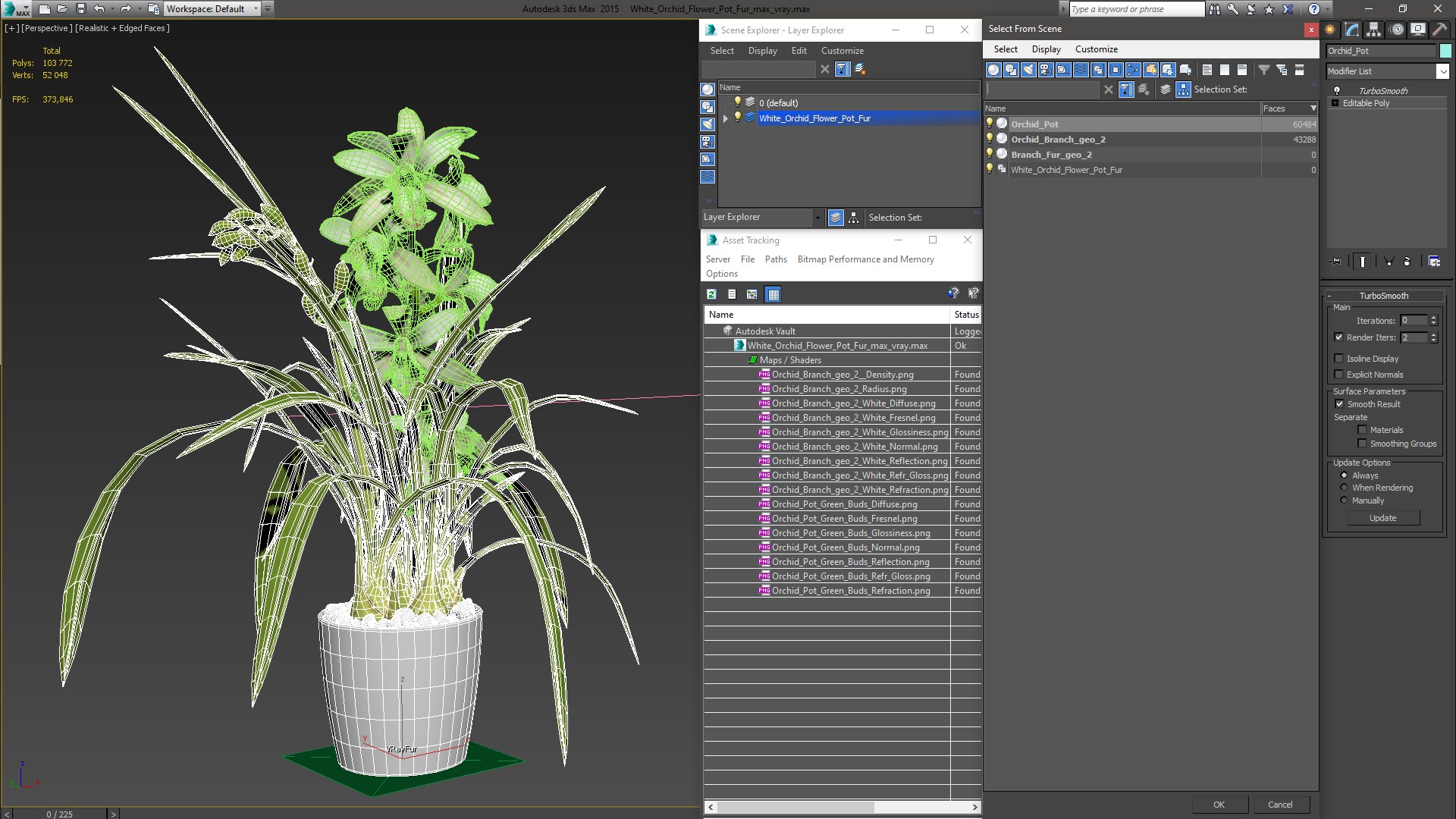1456x819 pixels.
Task: Click Select Invert icon in Select From Scene
Action: click(x=1242, y=70)
